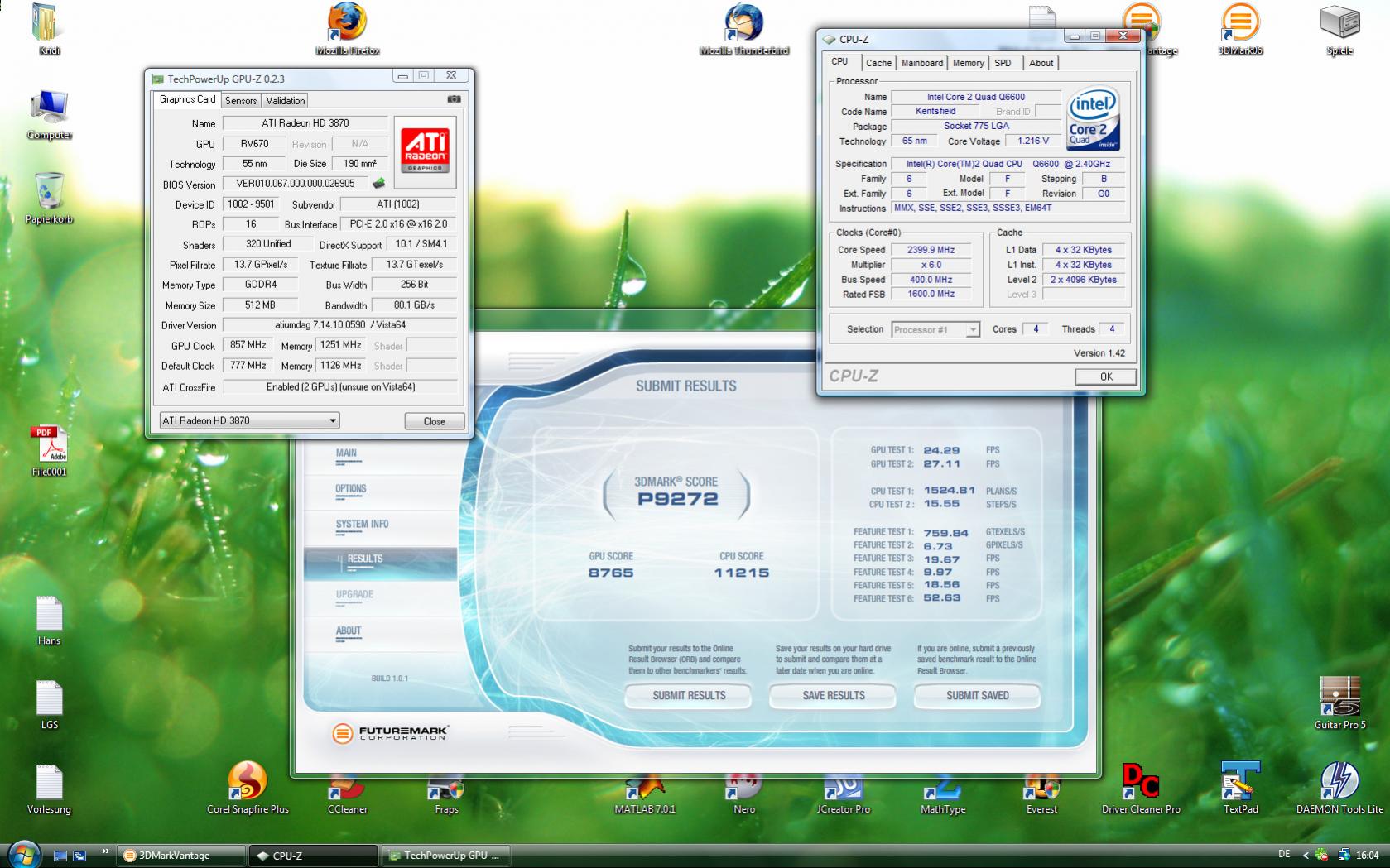Screen dimensions: 1390x868
Task: Switch to the Sensors tab in GPU-Z
Action: pos(241,100)
